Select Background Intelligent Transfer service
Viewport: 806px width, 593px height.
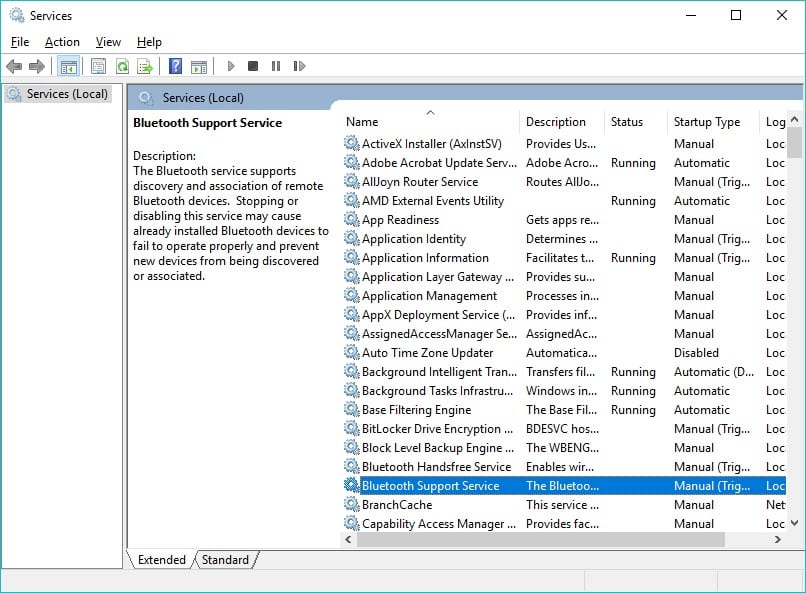pyautogui.click(x=564, y=372)
